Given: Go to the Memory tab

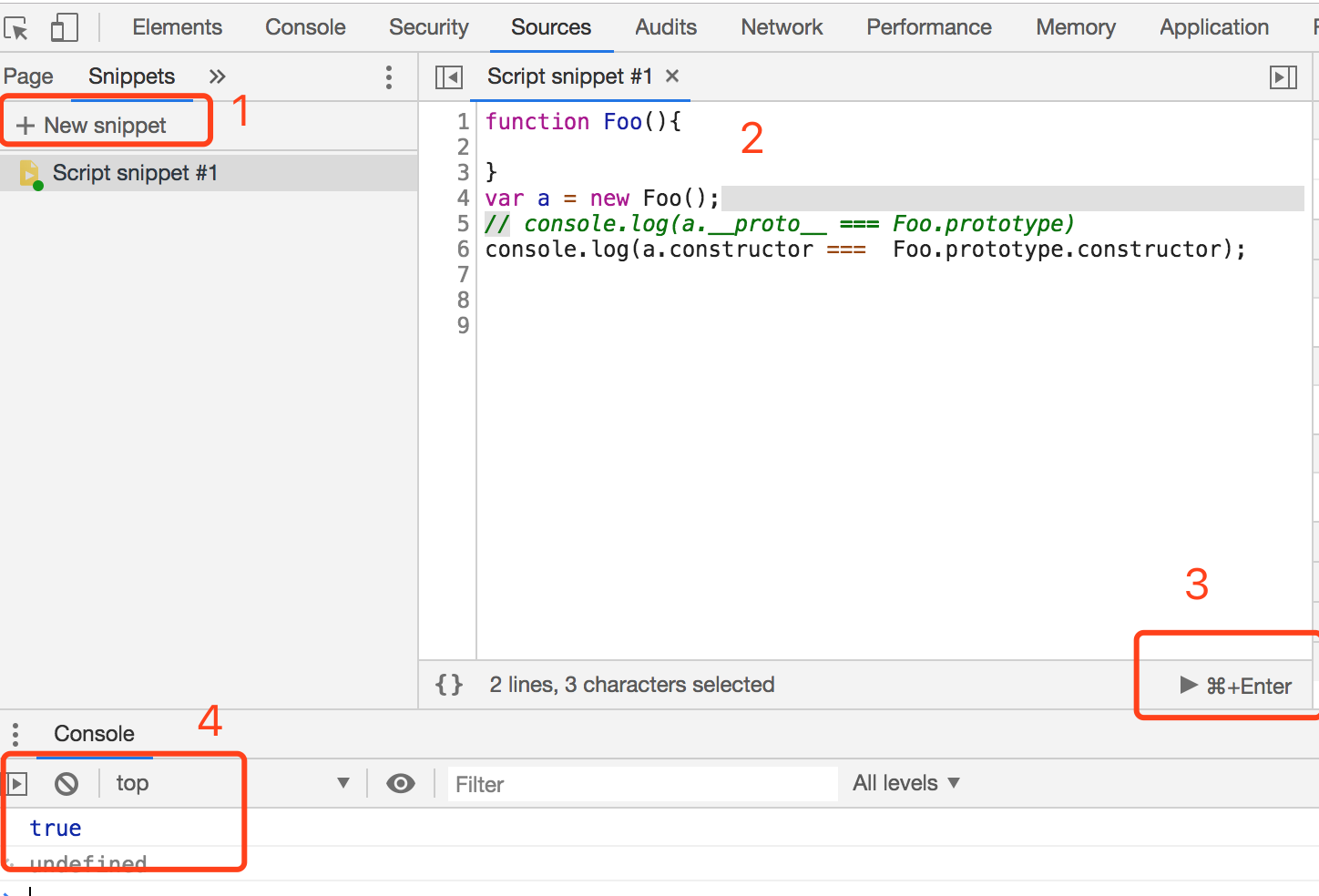Looking at the screenshot, I should point(1076,27).
